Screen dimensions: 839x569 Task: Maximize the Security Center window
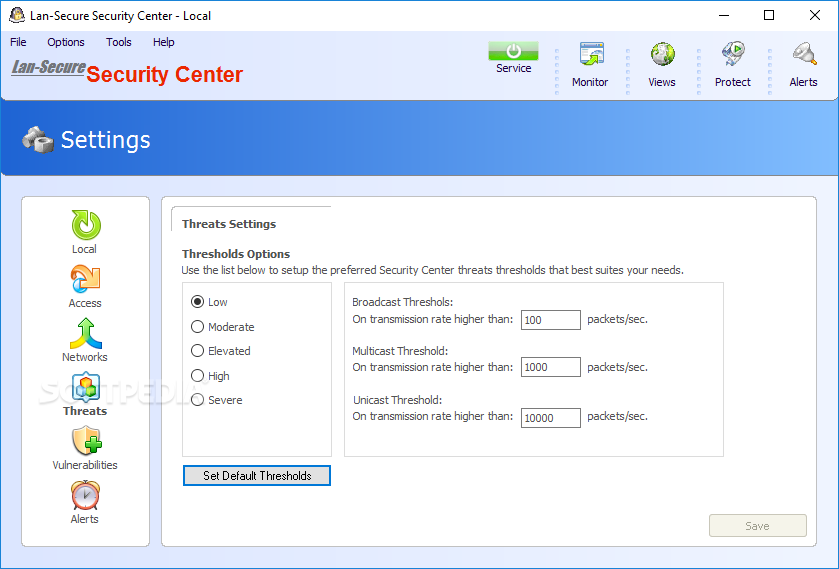pyautogui.click(x=769, y=16)
